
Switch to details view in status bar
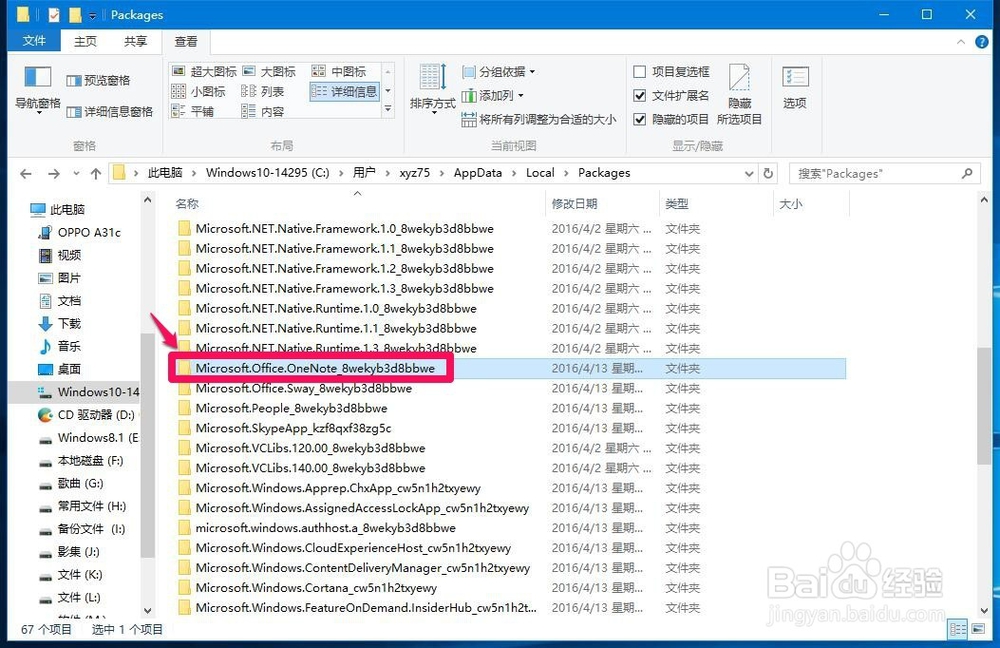[958, 630]
